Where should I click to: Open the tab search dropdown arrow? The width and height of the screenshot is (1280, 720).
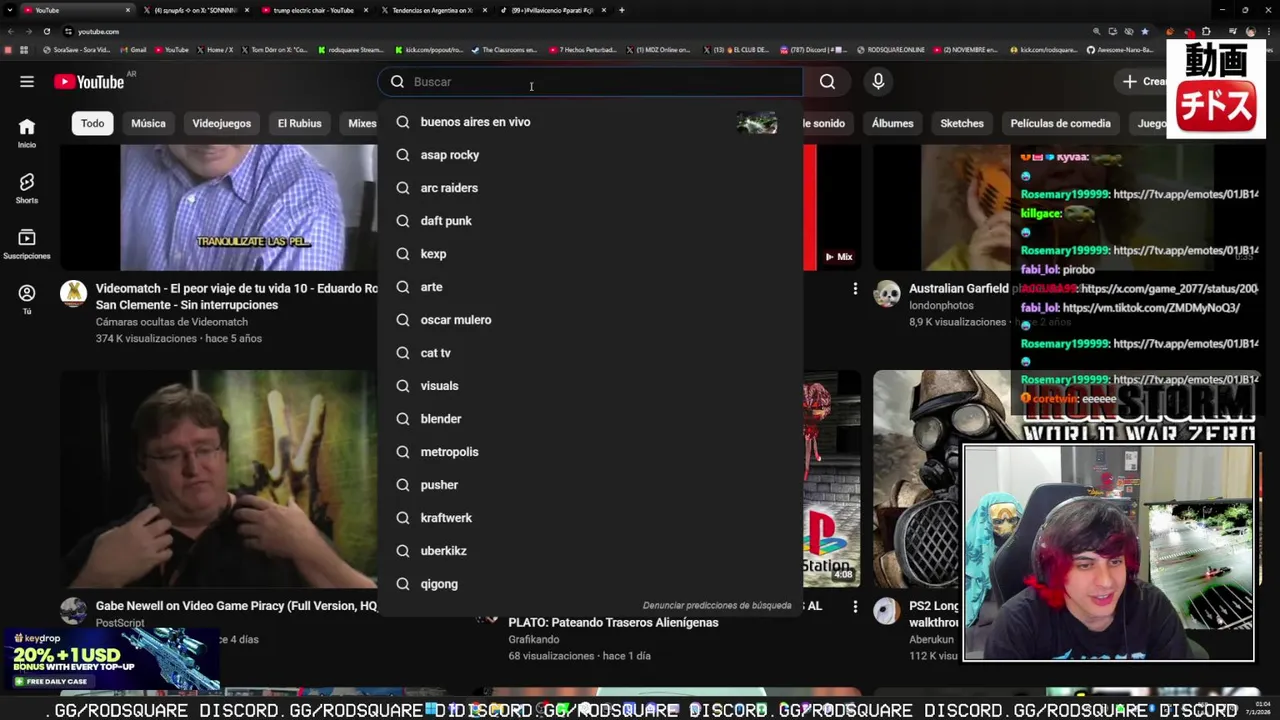(x=10, y=10)
